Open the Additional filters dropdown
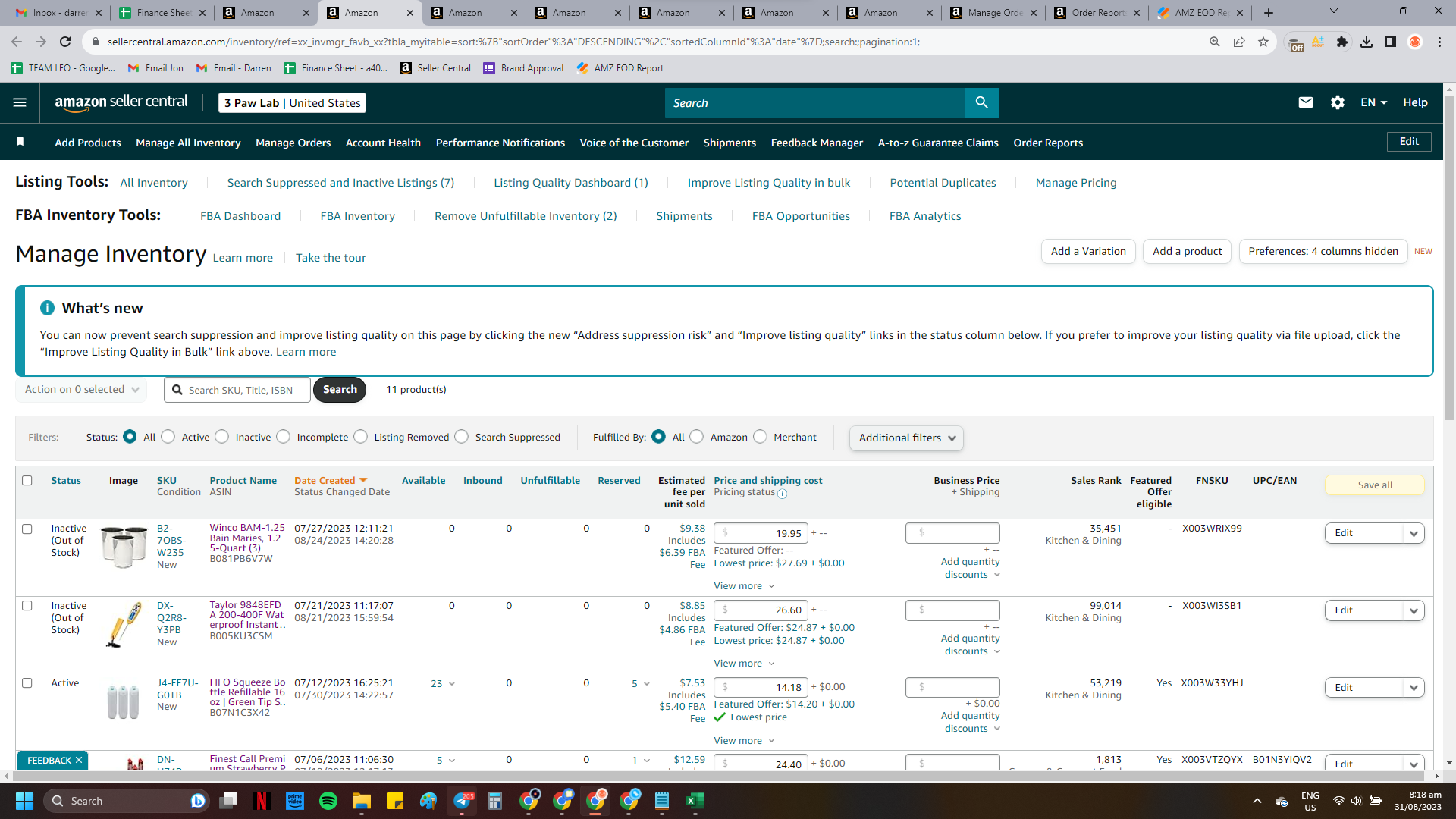Viewport: 1456px width, 819px height. (x=906, y=438)
